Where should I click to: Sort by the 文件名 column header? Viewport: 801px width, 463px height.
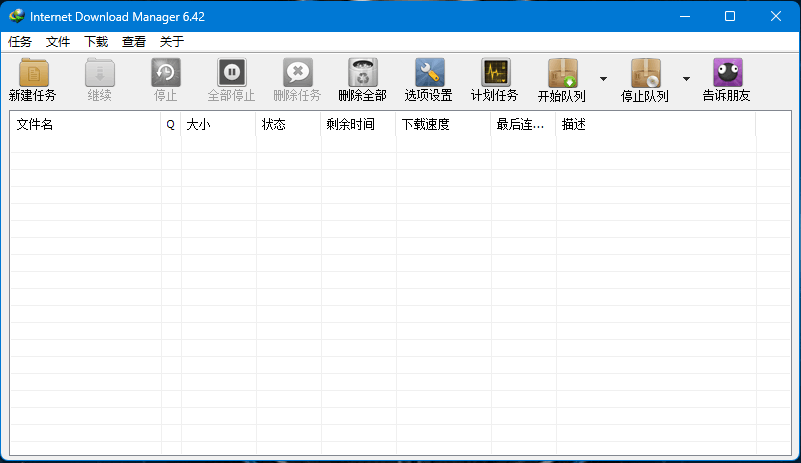point(85,125)
